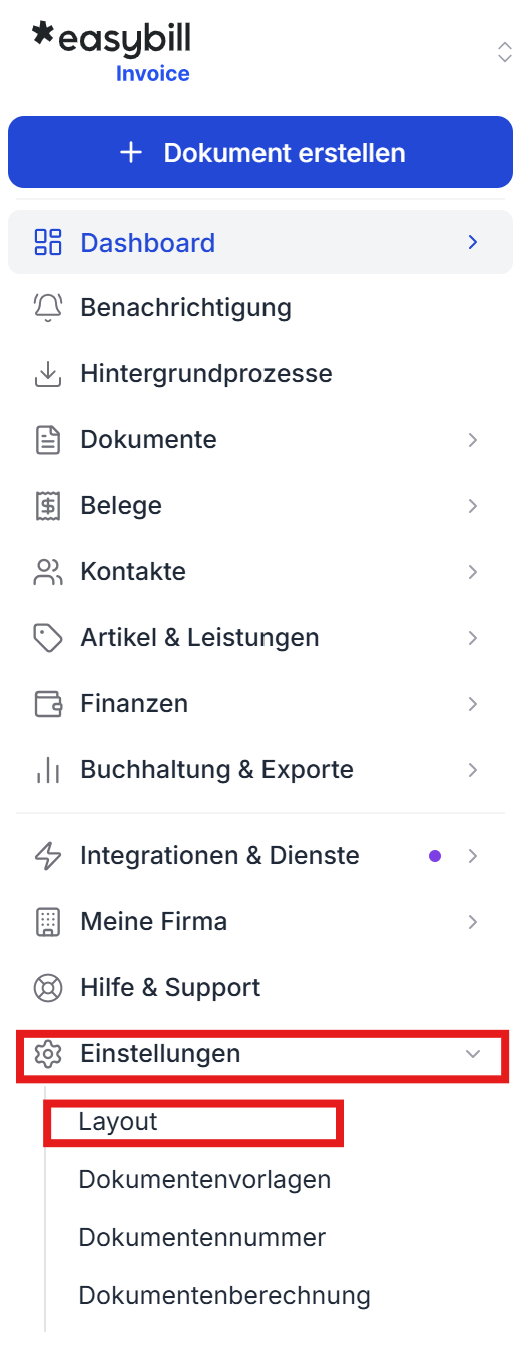
Task: Click the Benachrichtigung bell icon
Action: (x=48, y=307)
